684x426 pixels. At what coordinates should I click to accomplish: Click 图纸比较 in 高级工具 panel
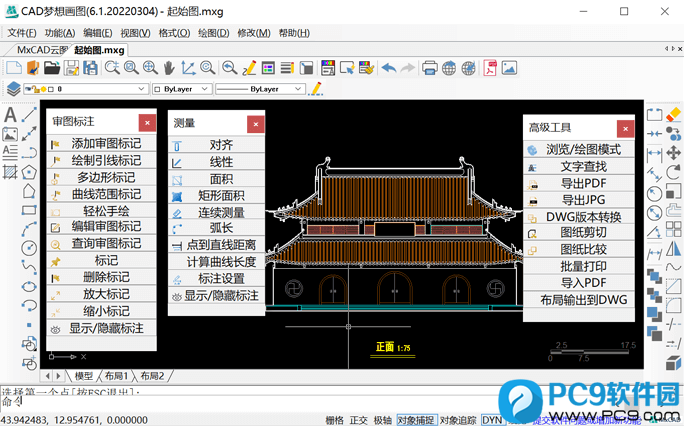(x=579, y=249)
